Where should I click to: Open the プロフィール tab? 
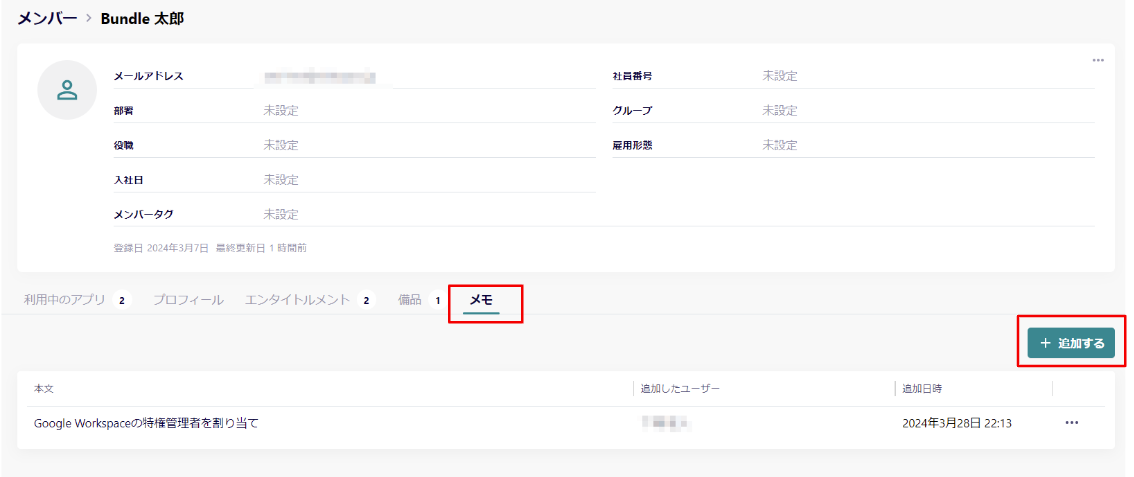click(x=188, y=300)
